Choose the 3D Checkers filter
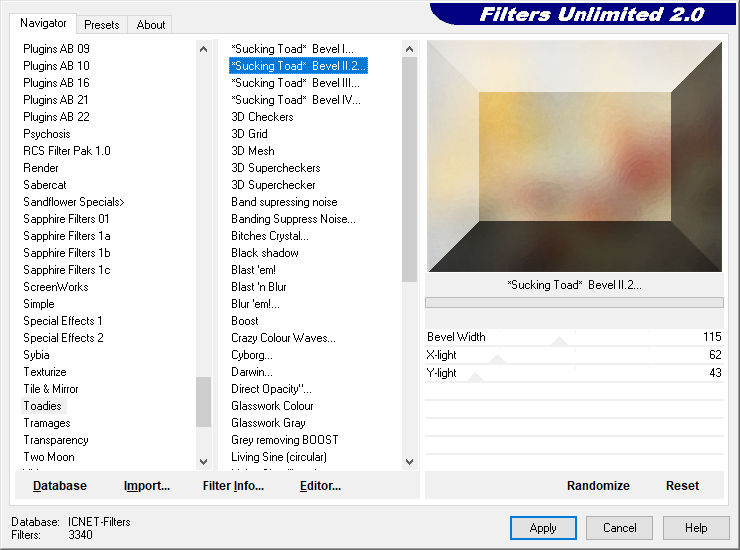Image resolution: width=740 pixels, height=550 pixels. (262, 117)
